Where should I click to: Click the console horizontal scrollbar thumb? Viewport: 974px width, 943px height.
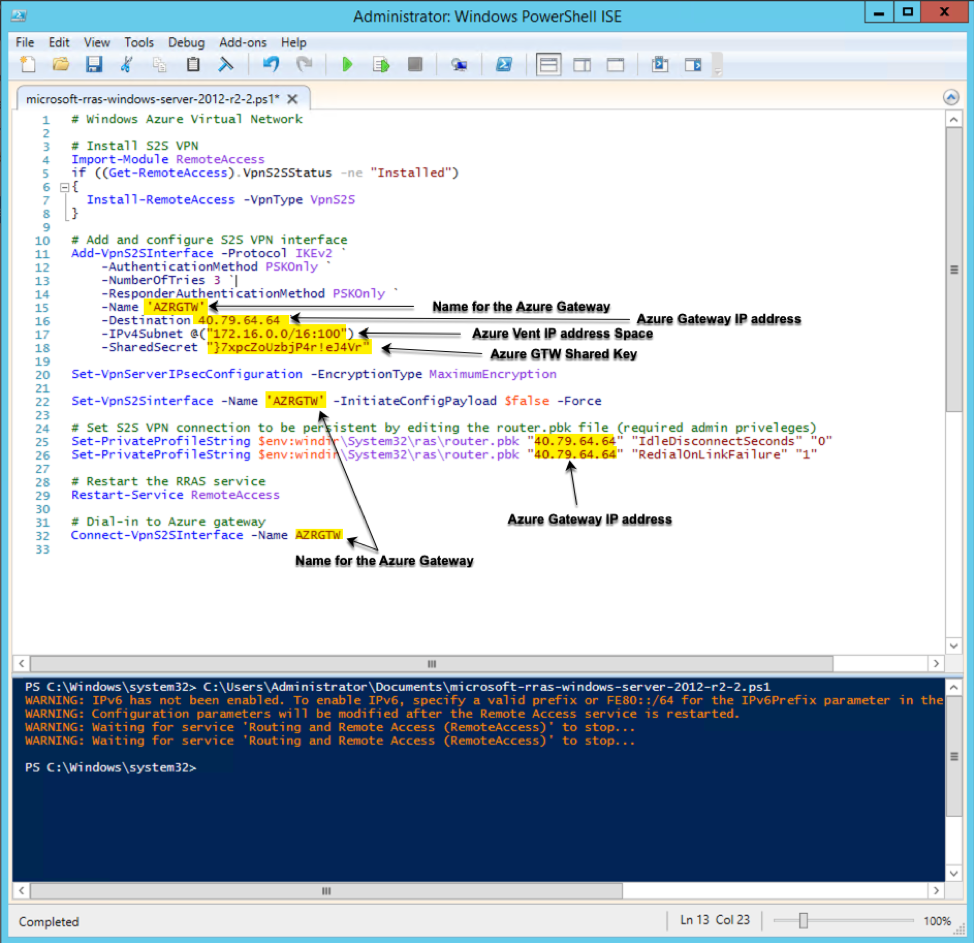tap(326, 891)
